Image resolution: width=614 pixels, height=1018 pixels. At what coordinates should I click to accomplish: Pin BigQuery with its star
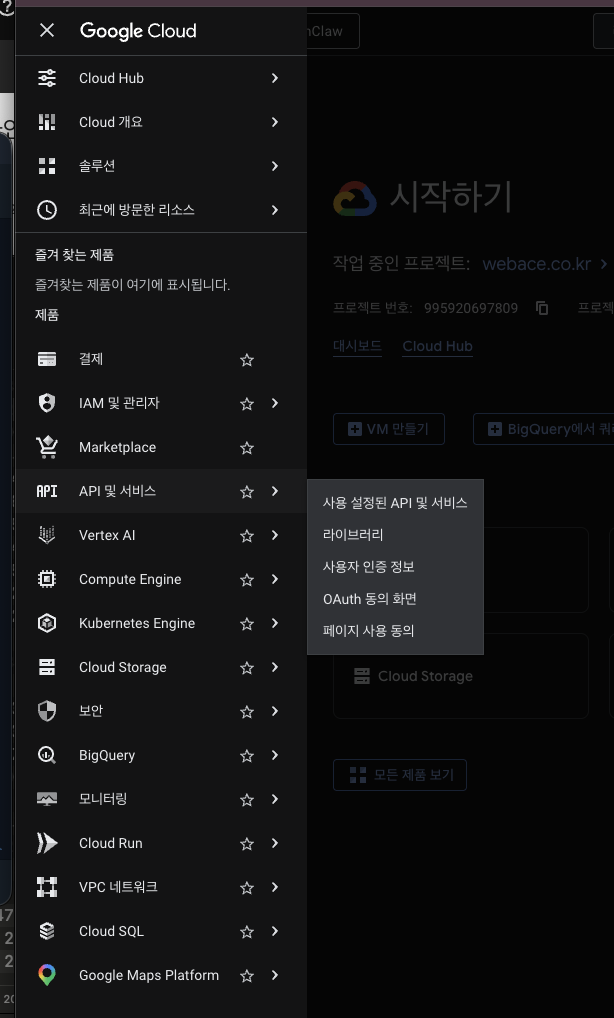tap(247, 756)
